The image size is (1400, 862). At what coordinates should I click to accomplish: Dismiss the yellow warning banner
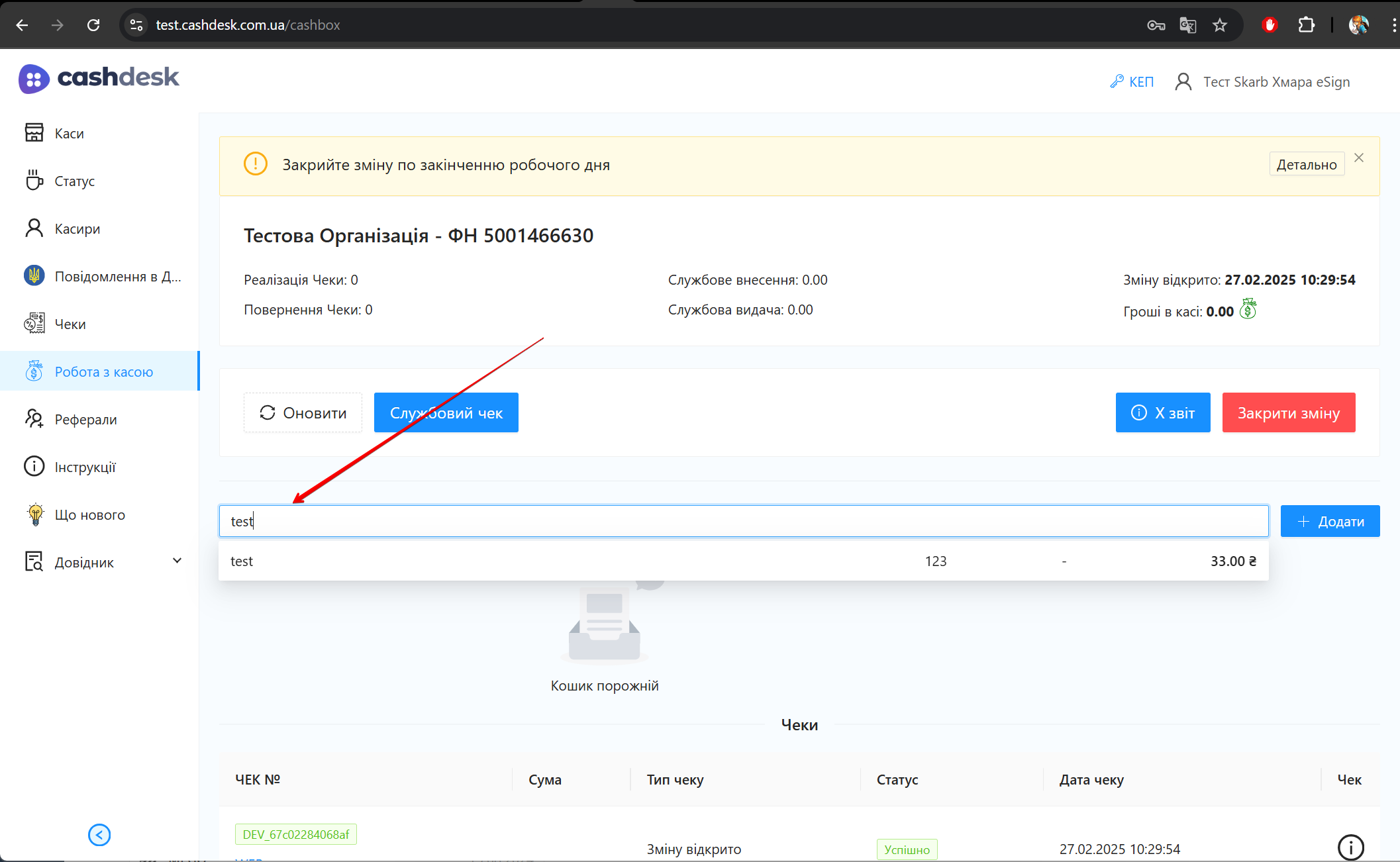[x=1359, y=158]
